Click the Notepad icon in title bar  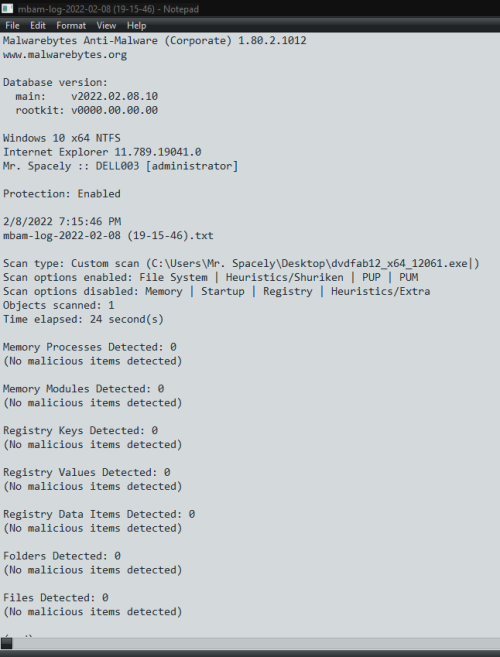point(8,8)
